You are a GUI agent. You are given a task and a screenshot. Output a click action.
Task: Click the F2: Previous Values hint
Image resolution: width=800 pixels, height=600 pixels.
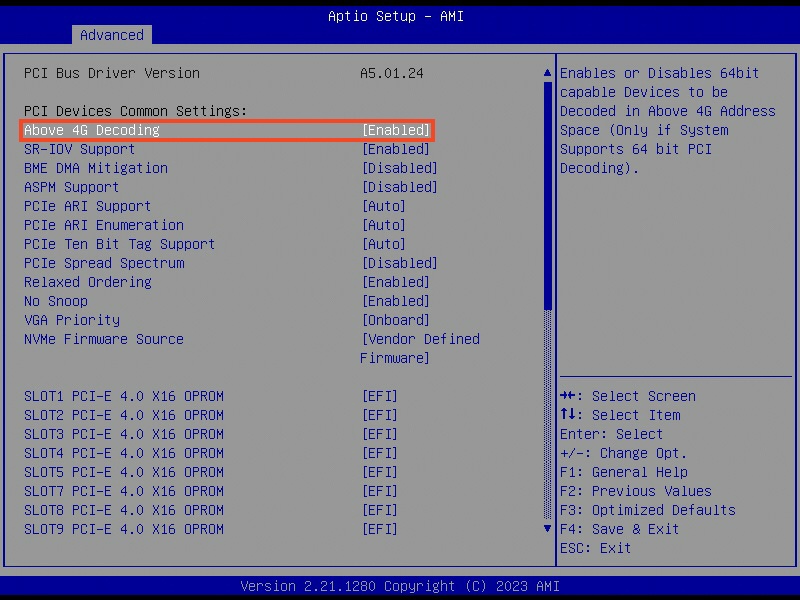pos(636,491)
